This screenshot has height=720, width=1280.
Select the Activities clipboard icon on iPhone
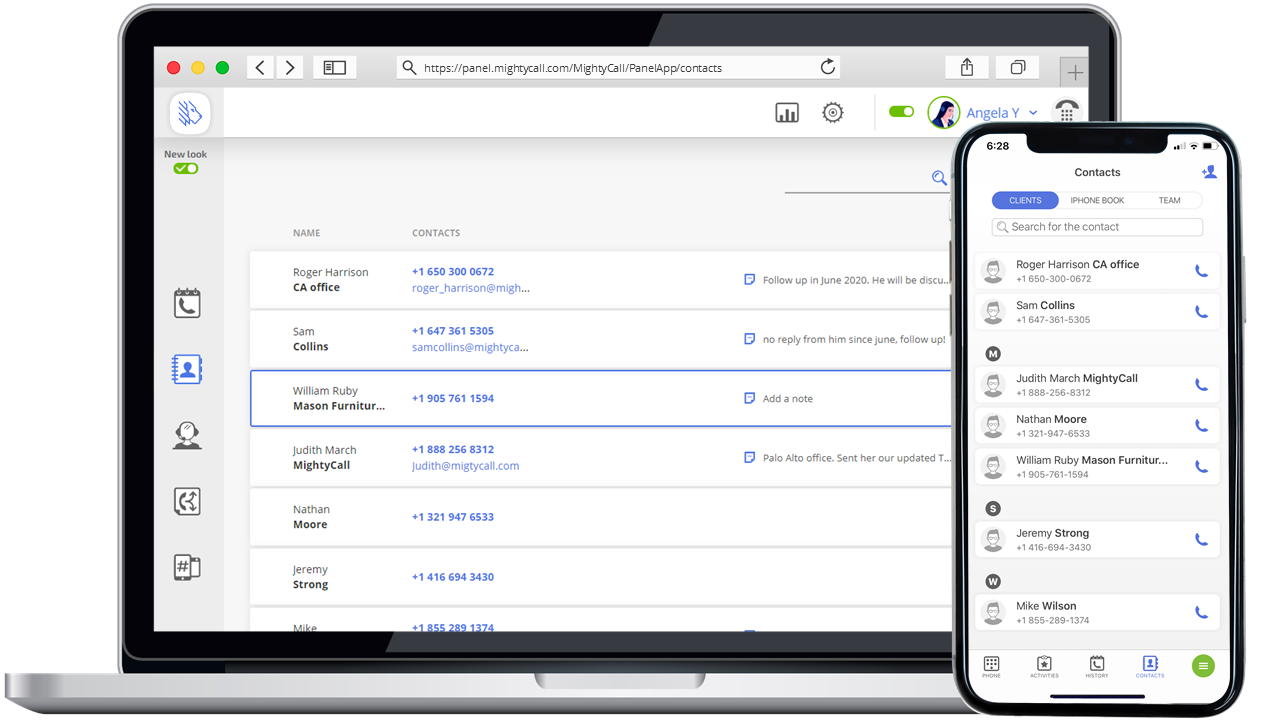[1044, 665]
